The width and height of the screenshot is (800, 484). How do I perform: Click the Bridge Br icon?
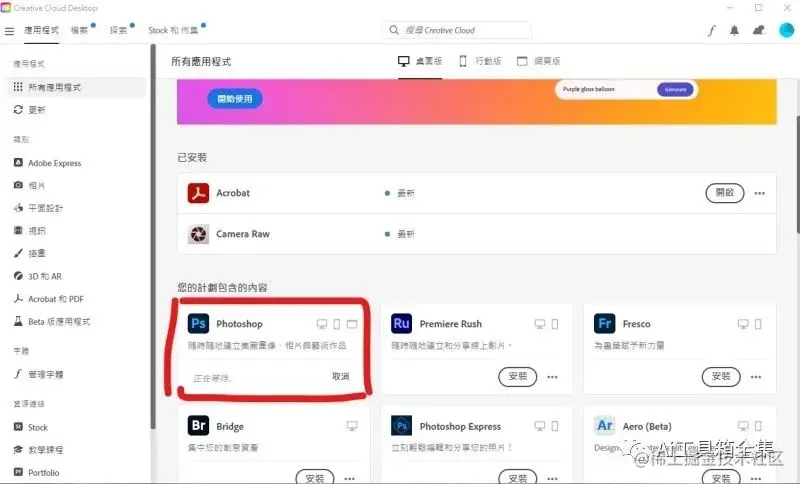pos(198,425)
